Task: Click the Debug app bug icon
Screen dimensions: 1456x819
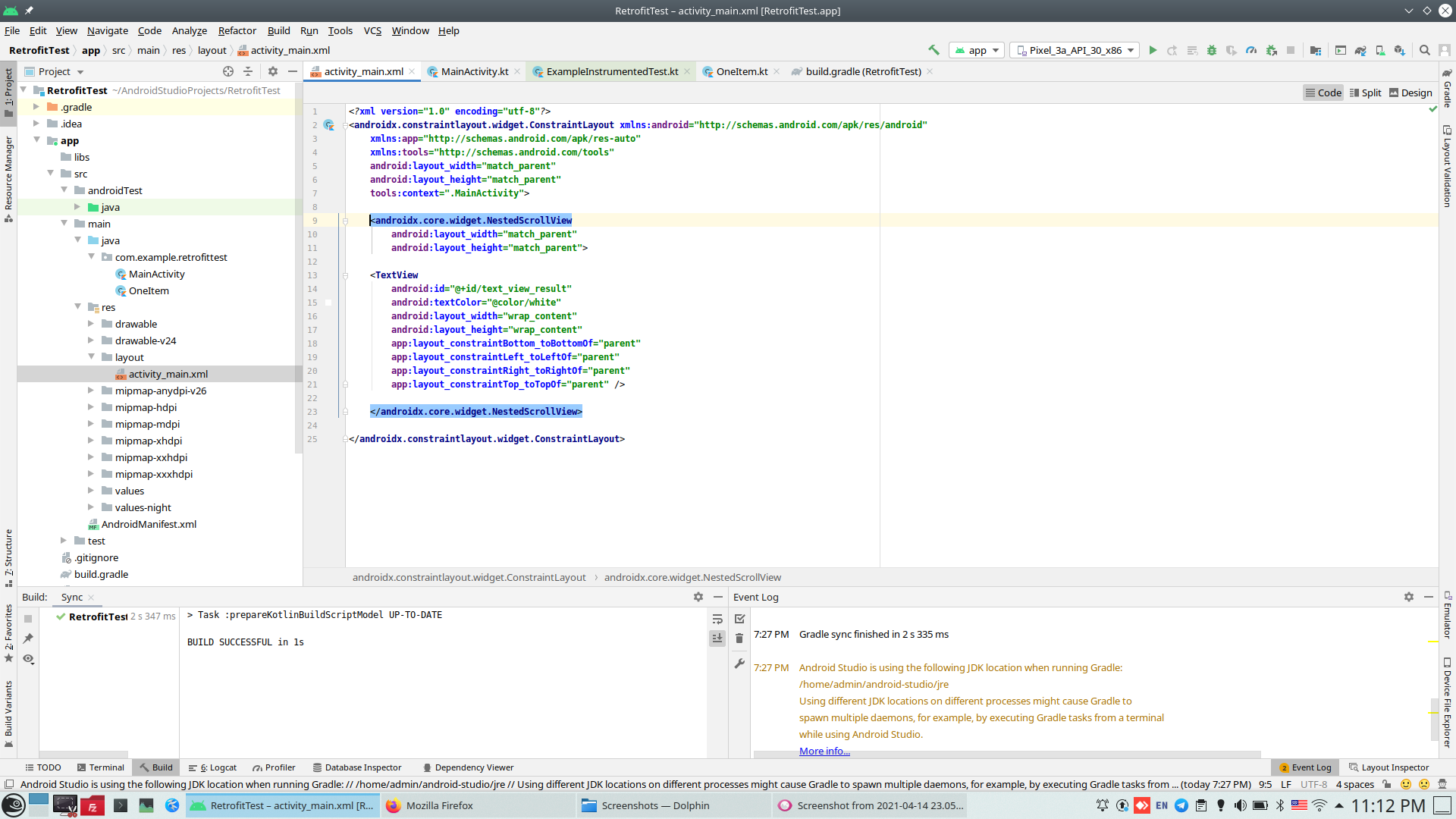Action: click(x=1212, y=50)
